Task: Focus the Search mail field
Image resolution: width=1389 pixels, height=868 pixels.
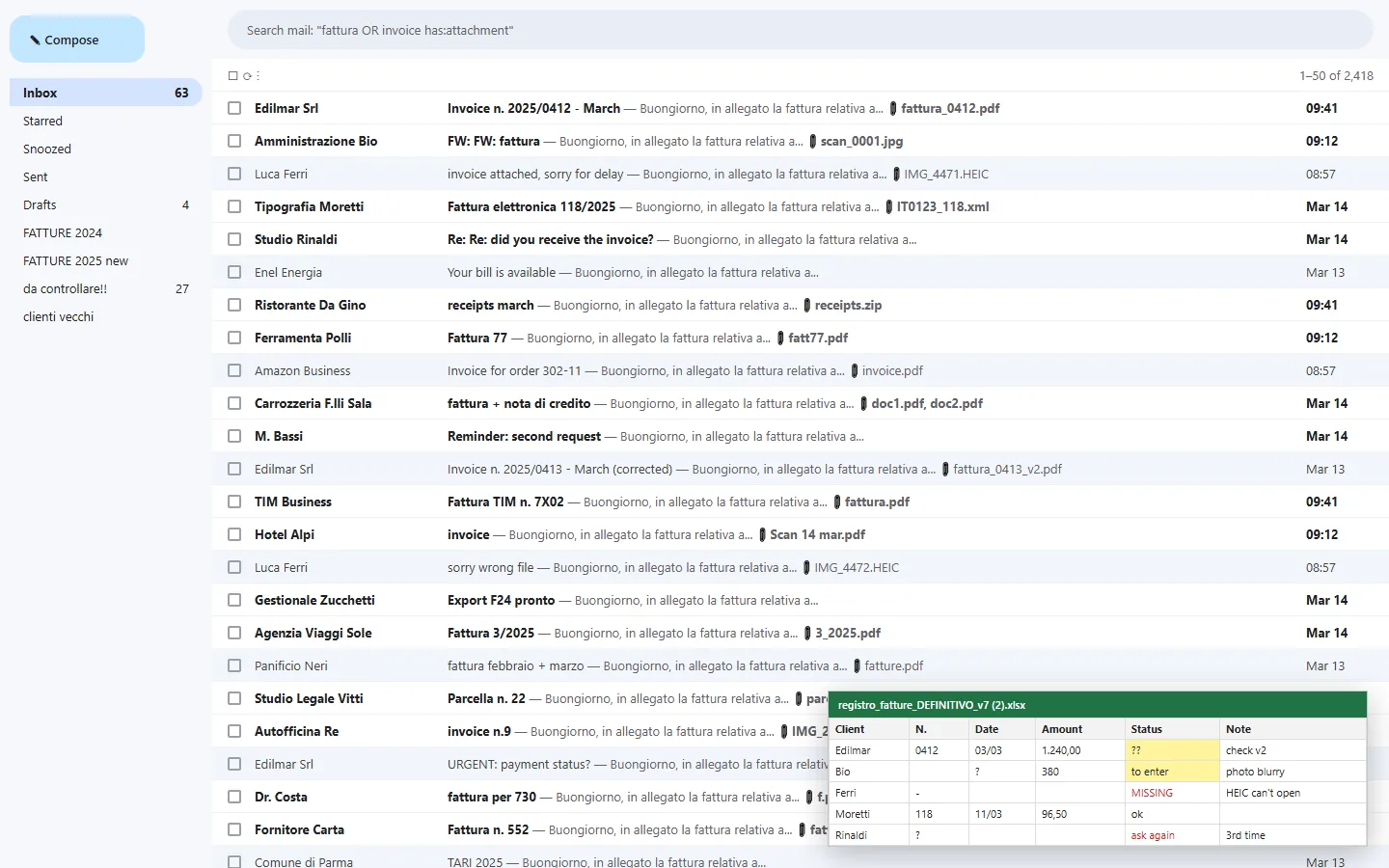Action: click(x=800, y=30)
